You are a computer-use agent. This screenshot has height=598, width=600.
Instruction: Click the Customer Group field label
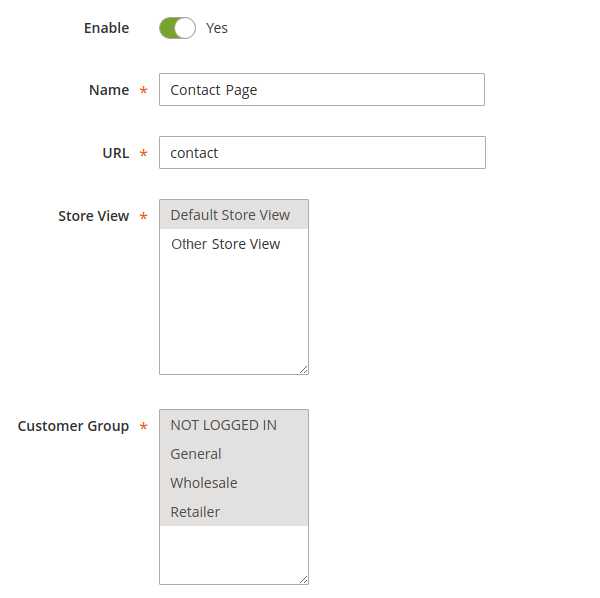(x=73, y=426)
